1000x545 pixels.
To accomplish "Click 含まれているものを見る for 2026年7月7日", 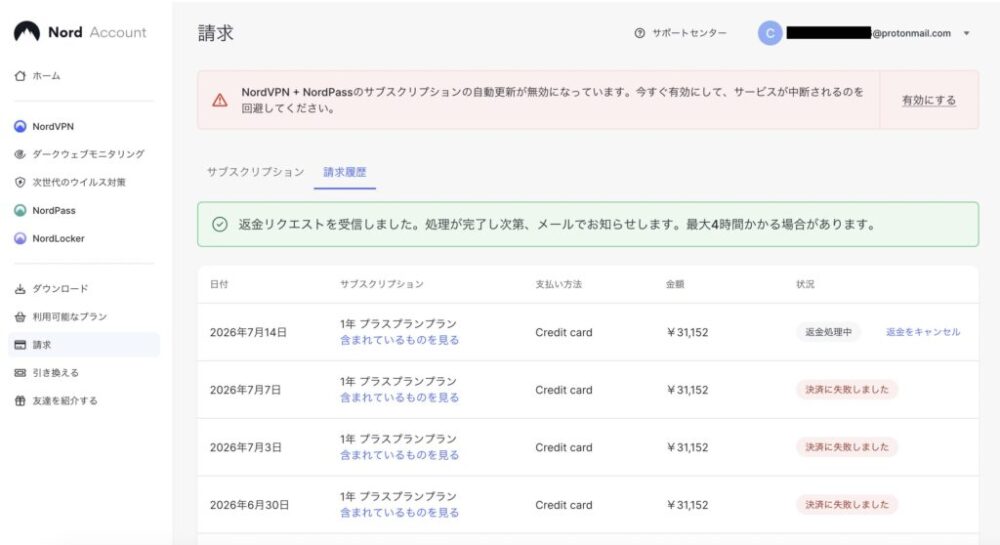I will (x=399, y=398).
